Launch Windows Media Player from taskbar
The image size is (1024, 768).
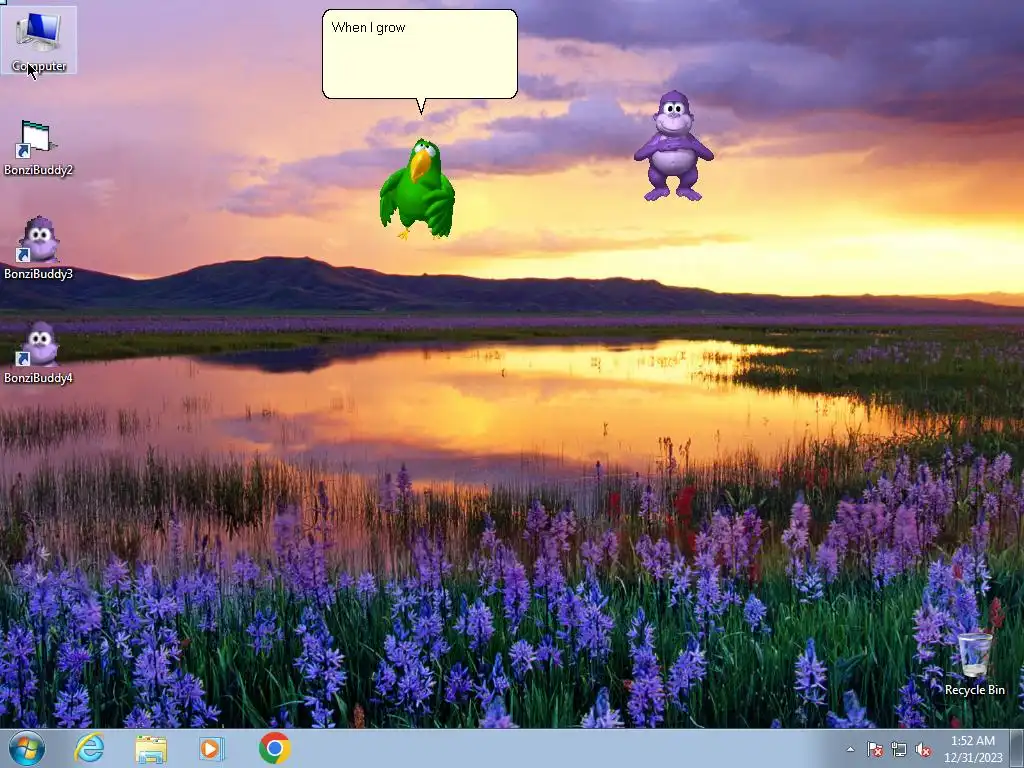click(212, 748)
